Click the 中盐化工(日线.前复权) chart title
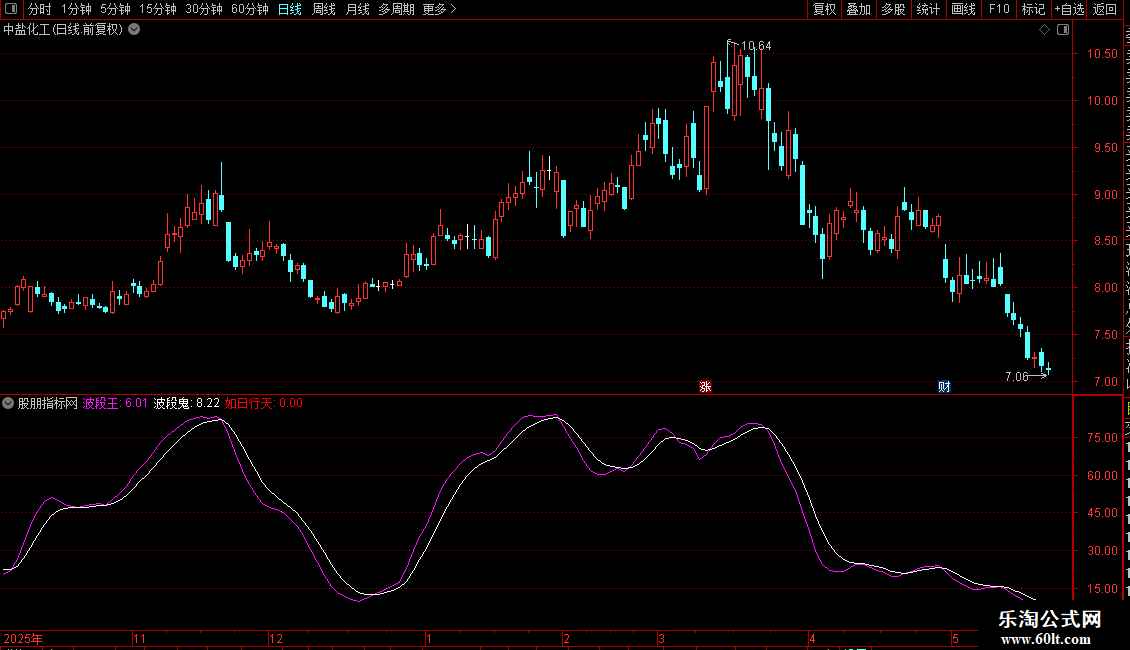The height and width of the screenshot is (650, 1130). point(63,30)
